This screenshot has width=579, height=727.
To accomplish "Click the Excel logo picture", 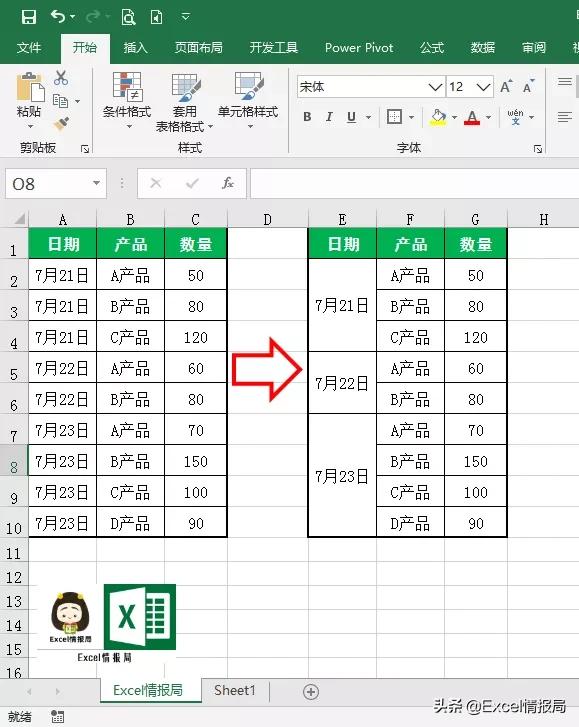I will click(140, 617).
